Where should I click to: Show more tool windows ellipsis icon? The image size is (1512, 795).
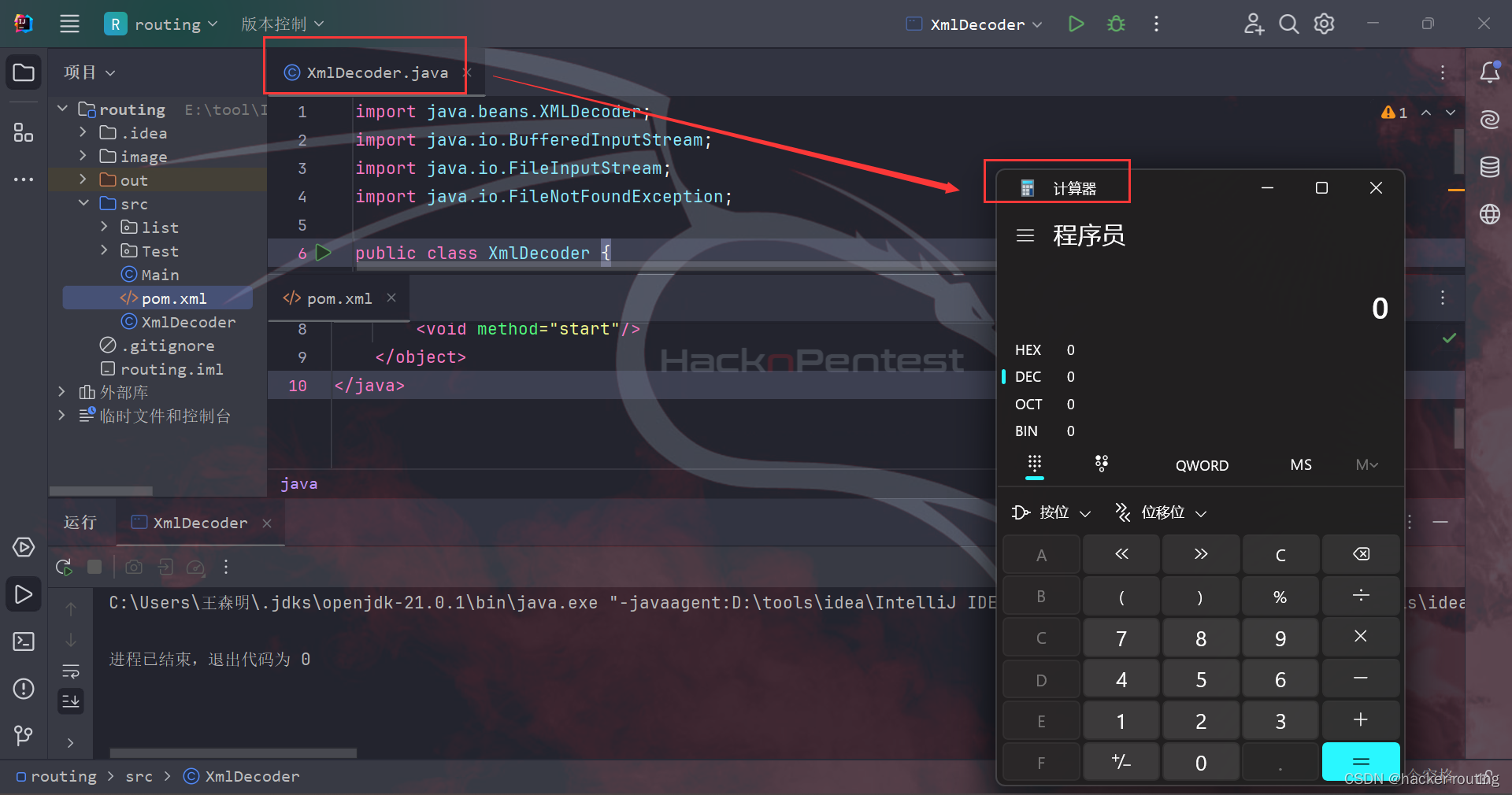coord(24,179)
